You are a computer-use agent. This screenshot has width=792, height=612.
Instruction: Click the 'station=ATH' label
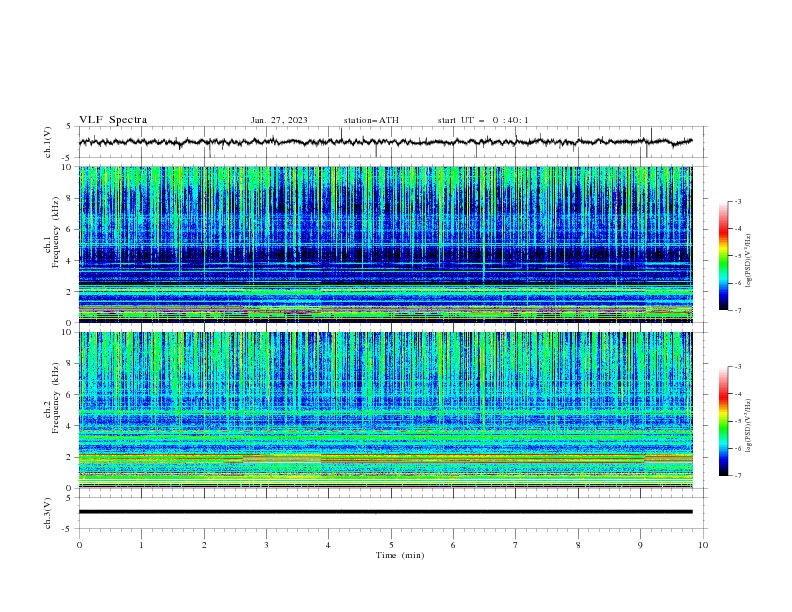[371, 120]
